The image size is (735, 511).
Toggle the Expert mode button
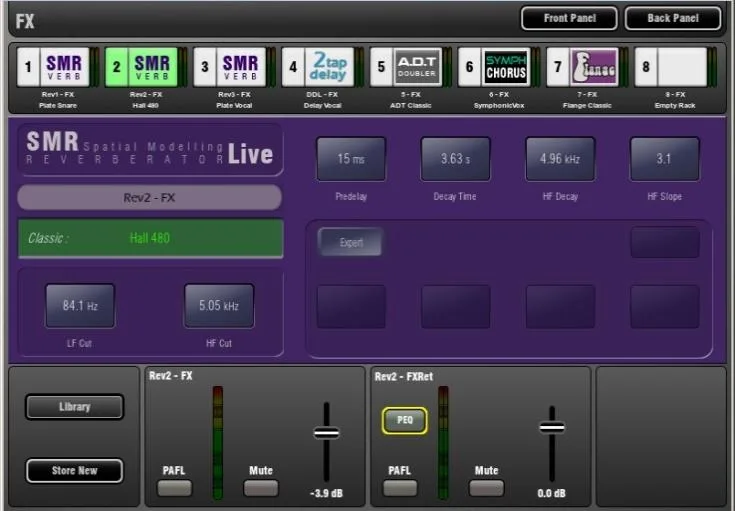[351, 242]
